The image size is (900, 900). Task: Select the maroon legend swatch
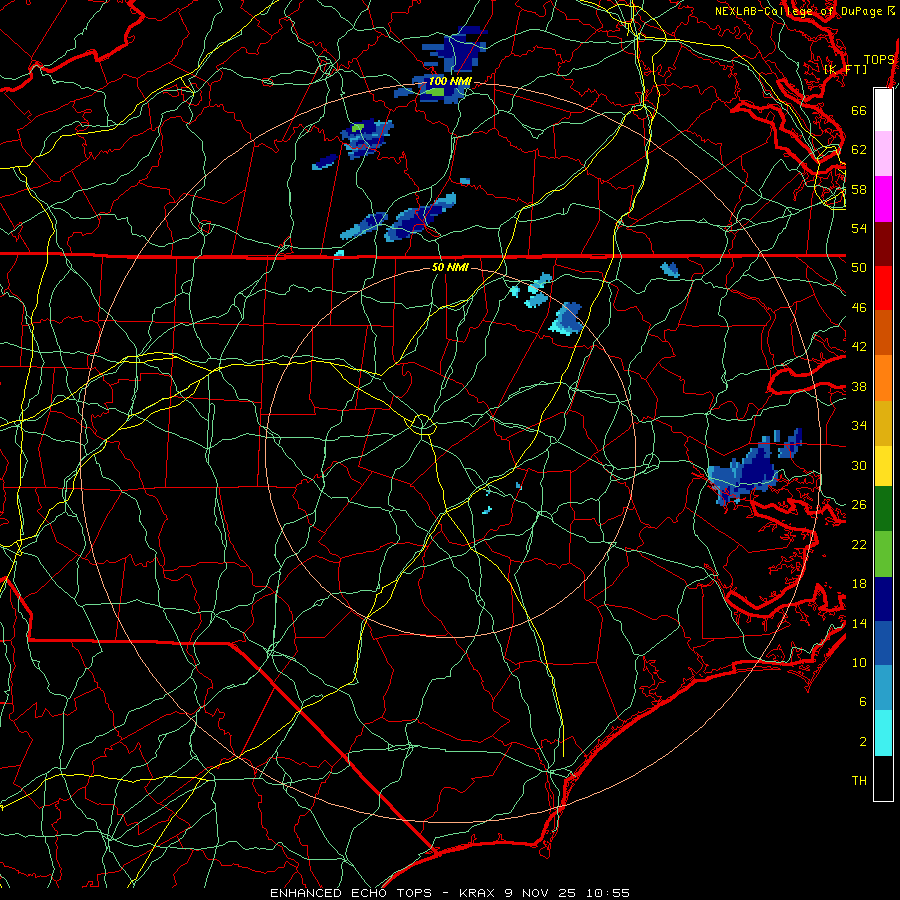pyautogui.click(x=883, y=244)
